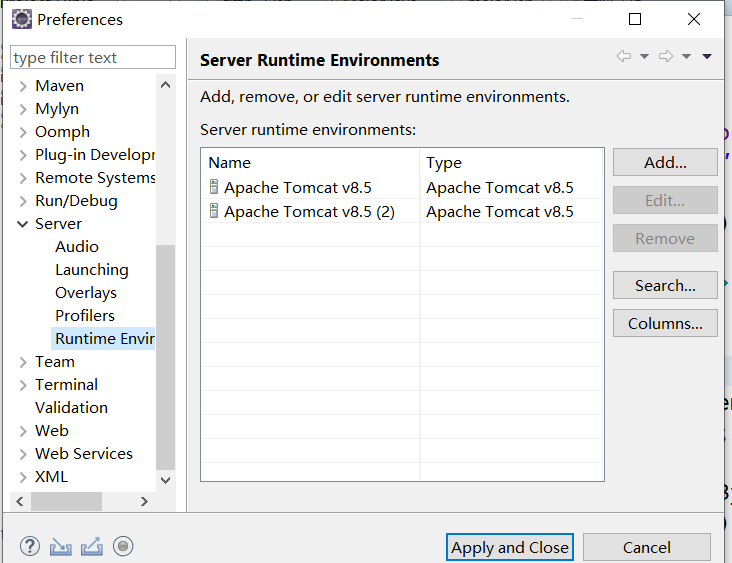Click the horizontal scrollbar right arrow
Image resolution: width=732 pixels, height=563 pixels.
[144, 501]
